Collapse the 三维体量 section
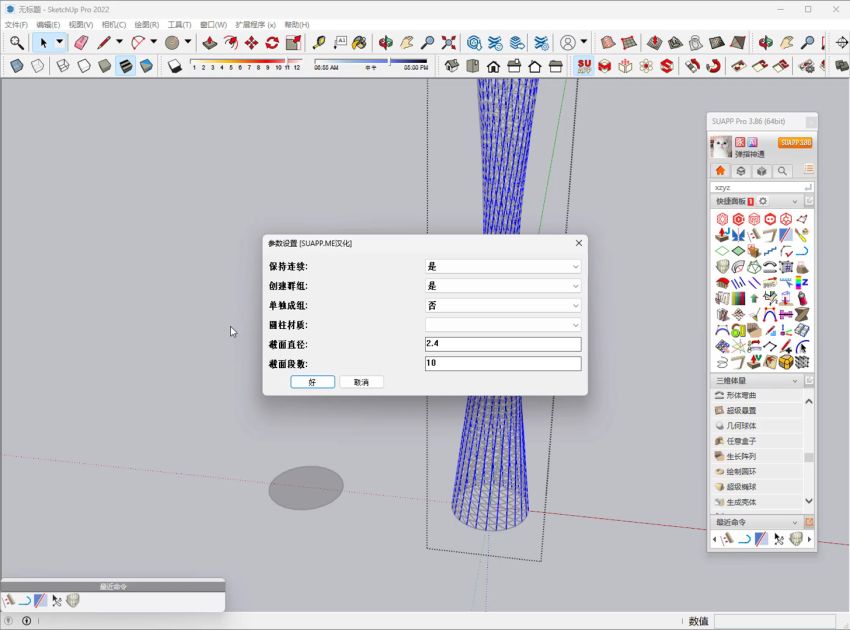Screen dimensions: 850x630 pos(795,381)
